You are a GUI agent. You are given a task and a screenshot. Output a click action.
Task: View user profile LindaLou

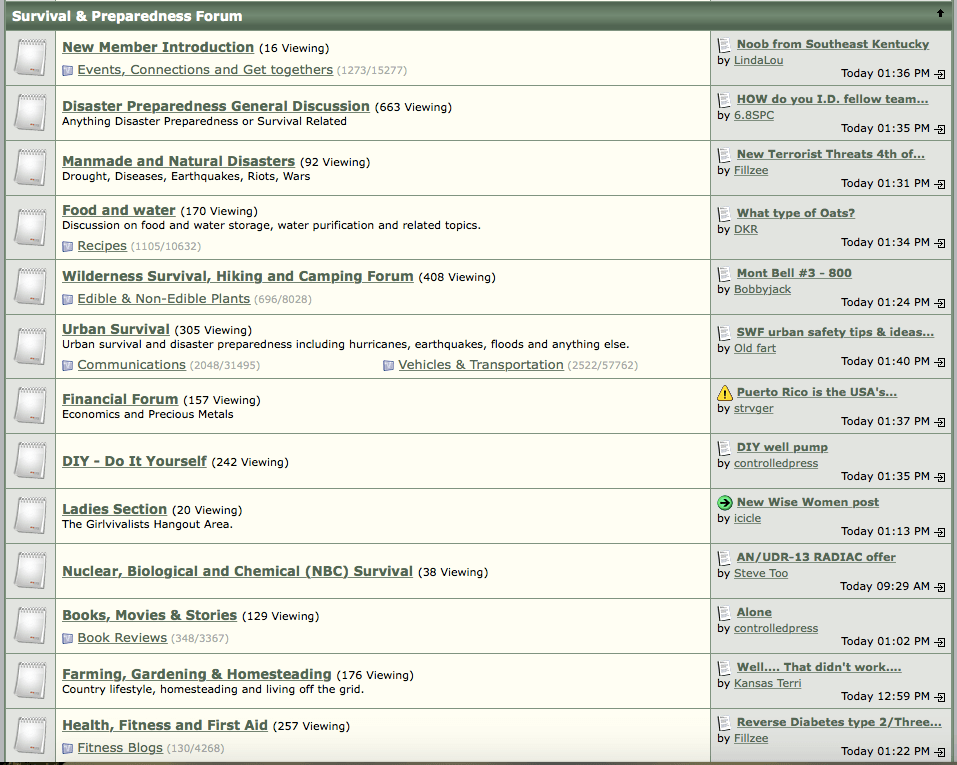point(759,60)
